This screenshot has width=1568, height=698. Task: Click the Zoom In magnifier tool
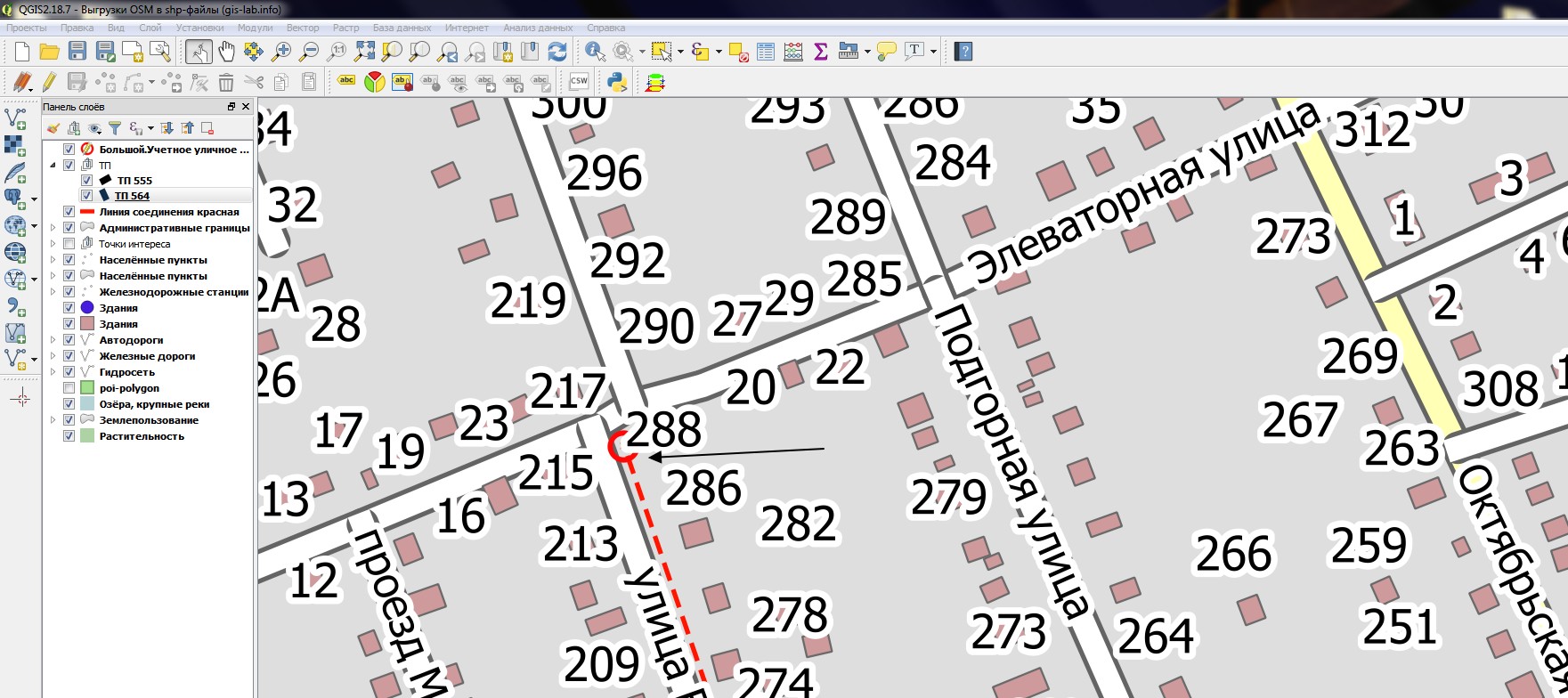(x=281, y=52)
